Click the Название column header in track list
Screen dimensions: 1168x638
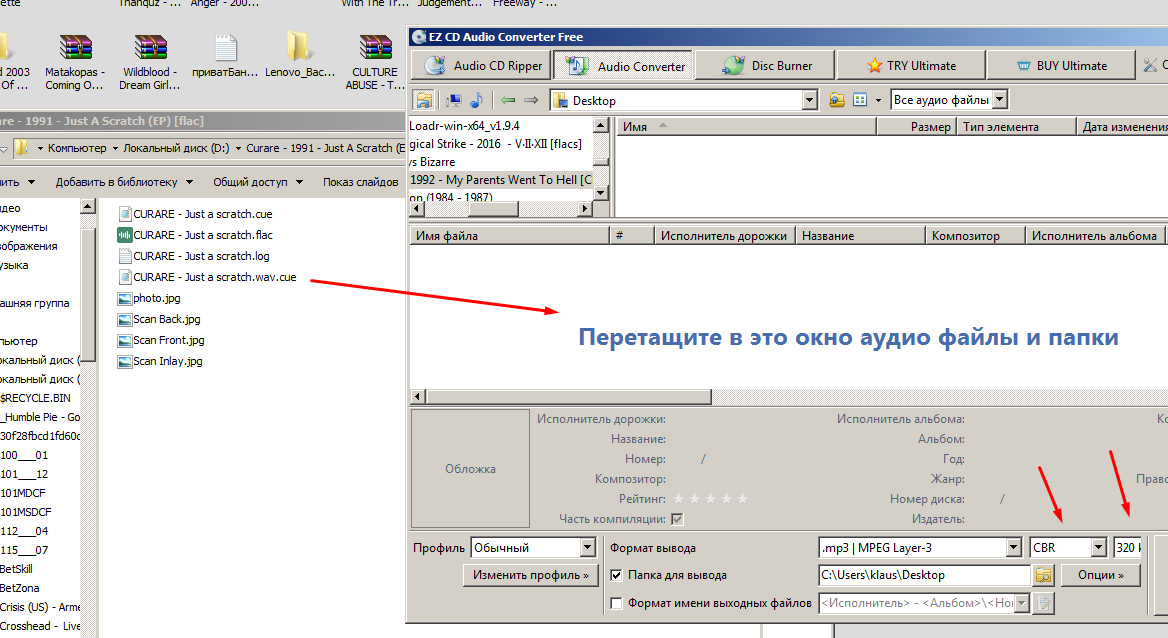point(860,236)
